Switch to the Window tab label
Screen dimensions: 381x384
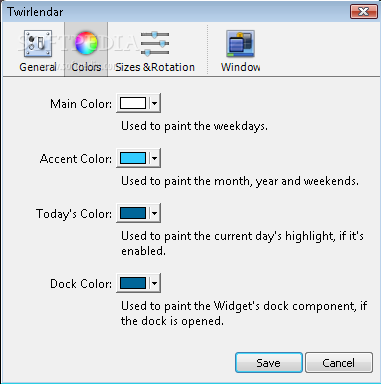click(x=240, y=67)
